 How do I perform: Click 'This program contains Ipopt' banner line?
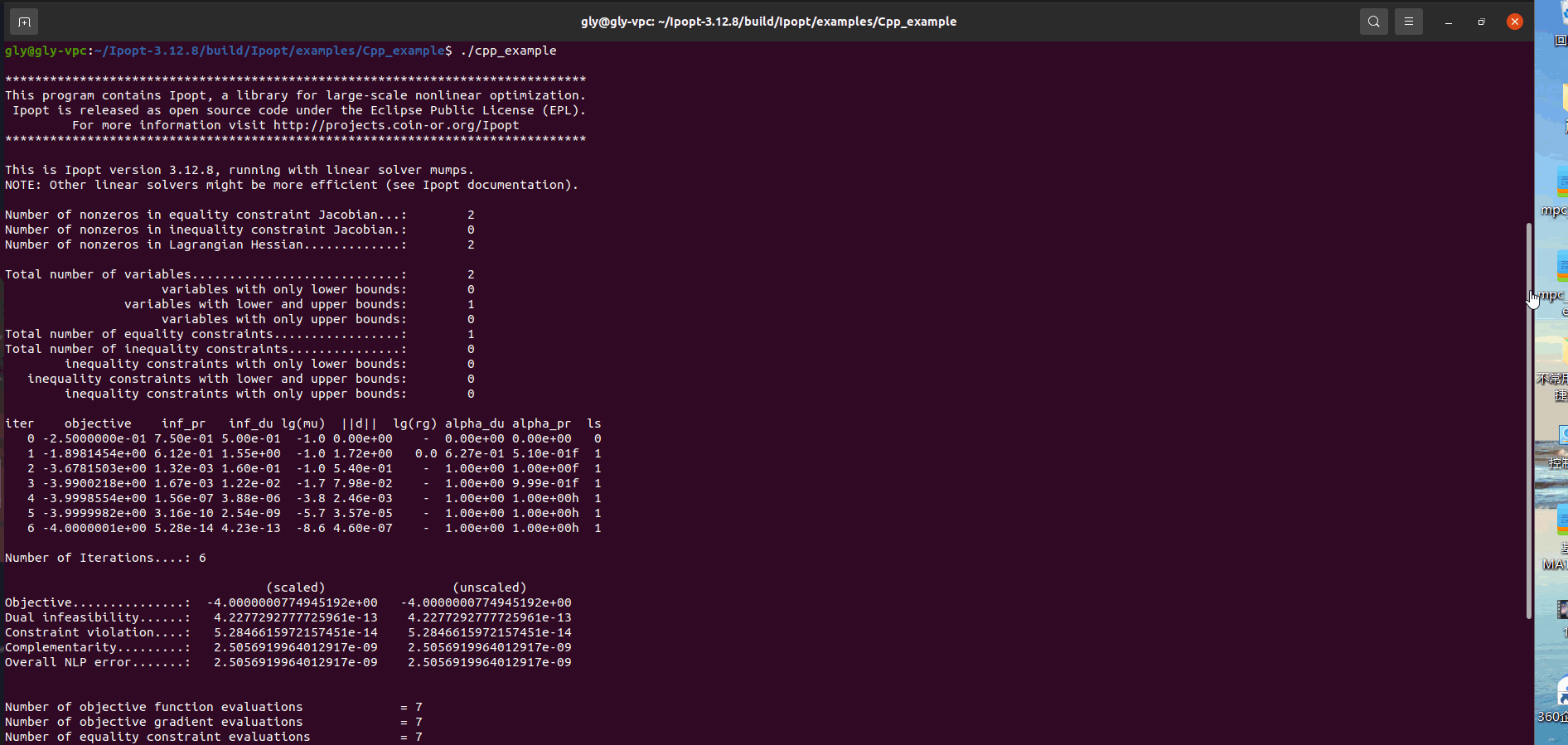(x=296, y=95)
